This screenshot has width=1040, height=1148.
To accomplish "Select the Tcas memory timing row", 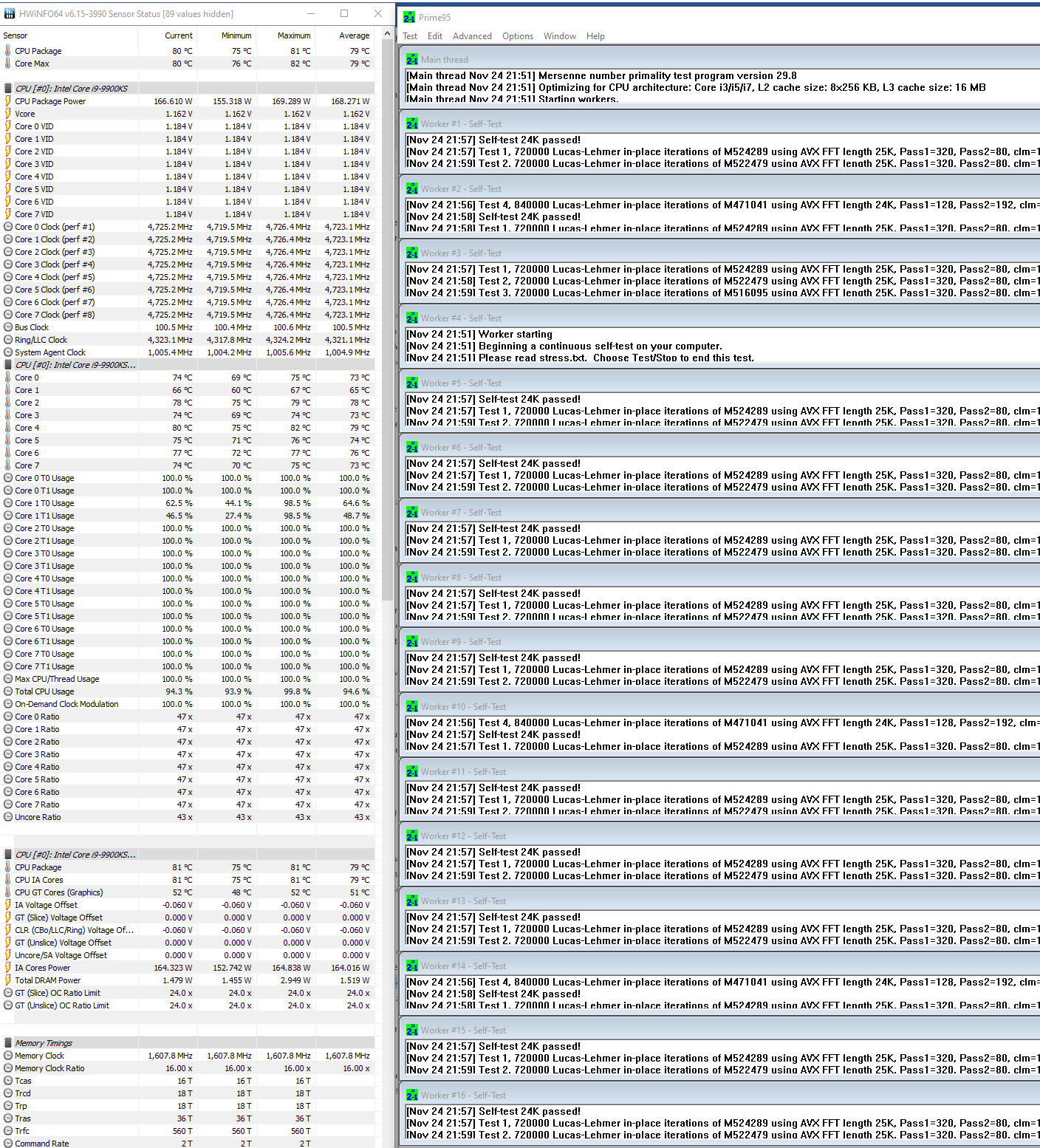I will (x=187, y=1081).
